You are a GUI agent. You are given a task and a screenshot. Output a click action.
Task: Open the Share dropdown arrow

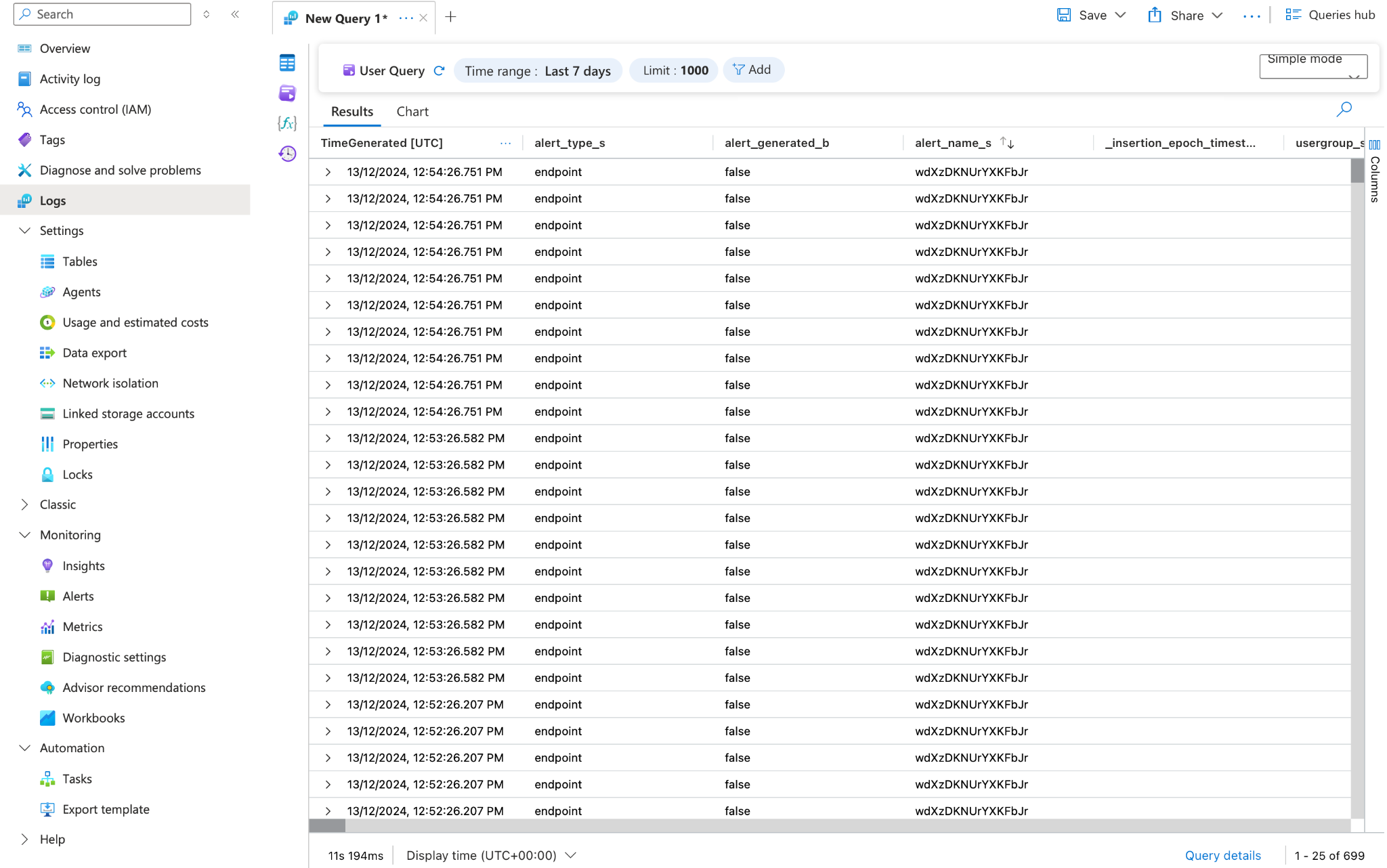point(1217,16)
